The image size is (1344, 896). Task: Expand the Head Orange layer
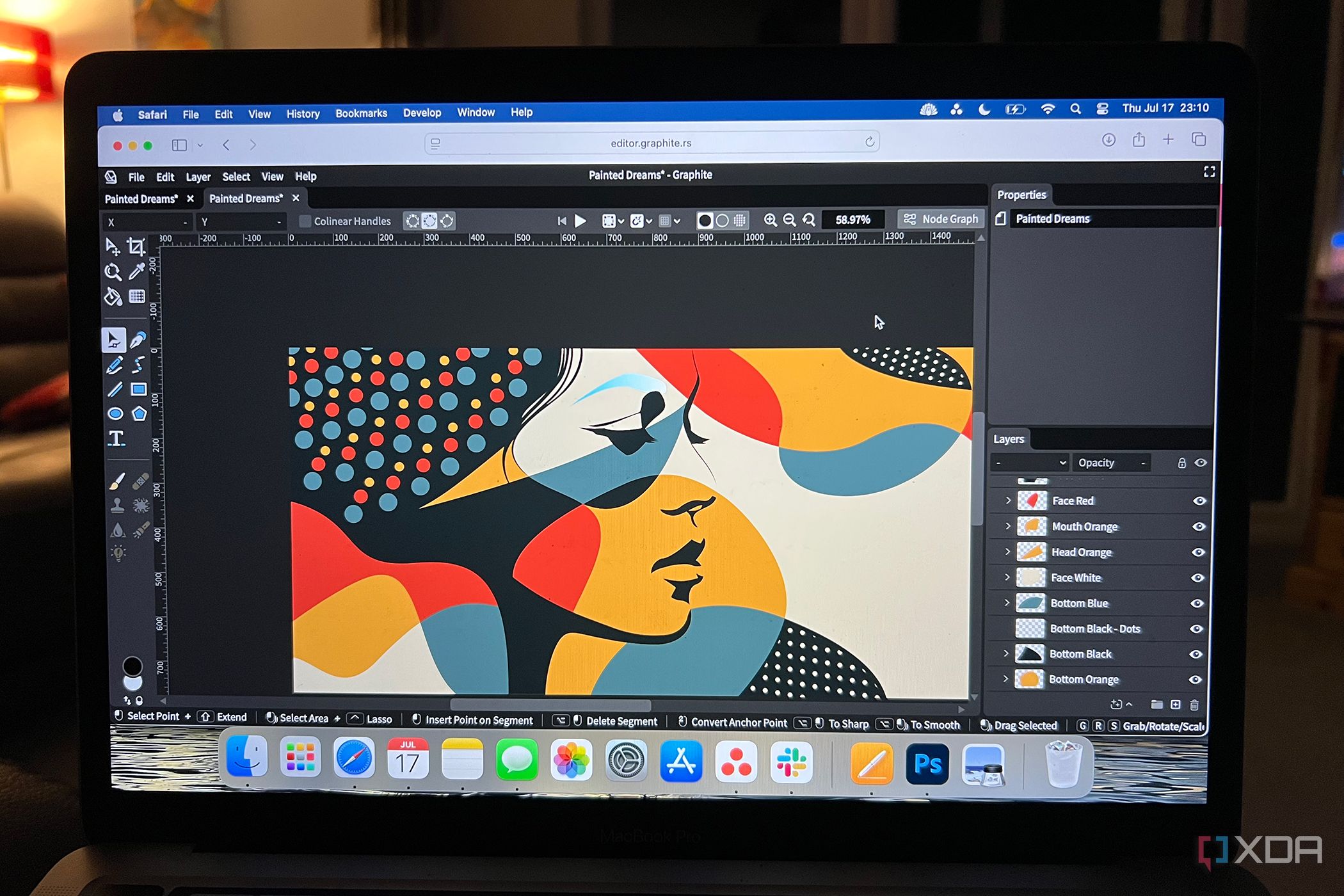tap(1007, 552)
